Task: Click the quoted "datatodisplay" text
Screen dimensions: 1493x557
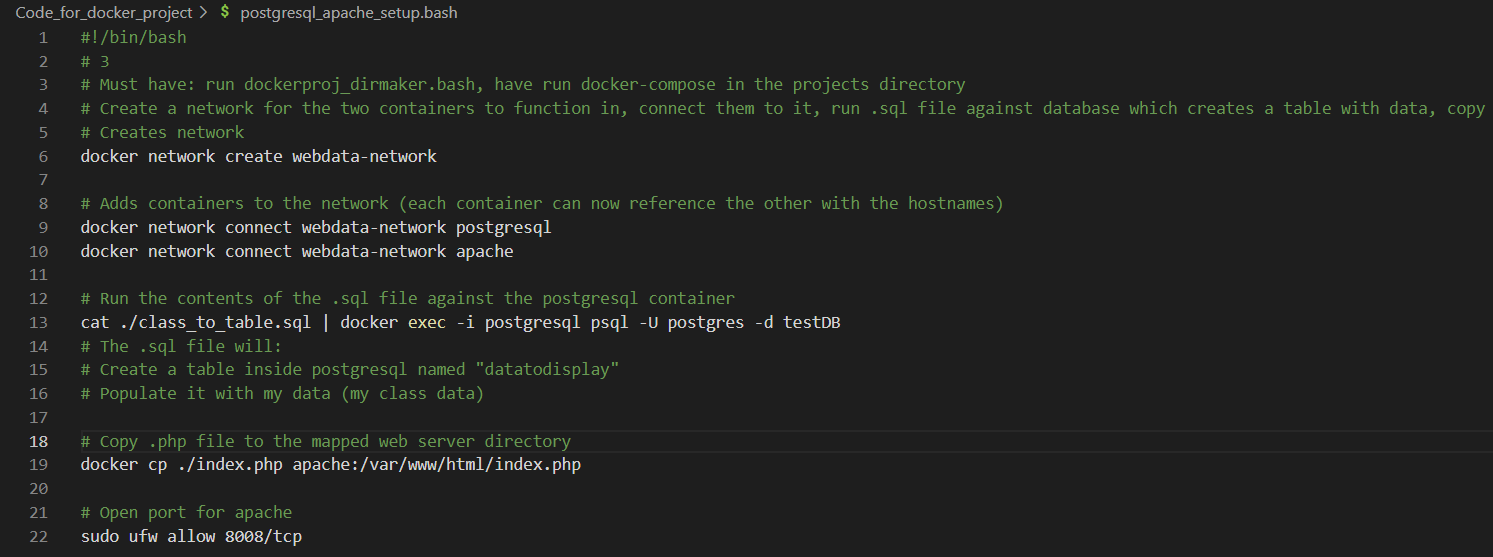Action: click(551, 370)
